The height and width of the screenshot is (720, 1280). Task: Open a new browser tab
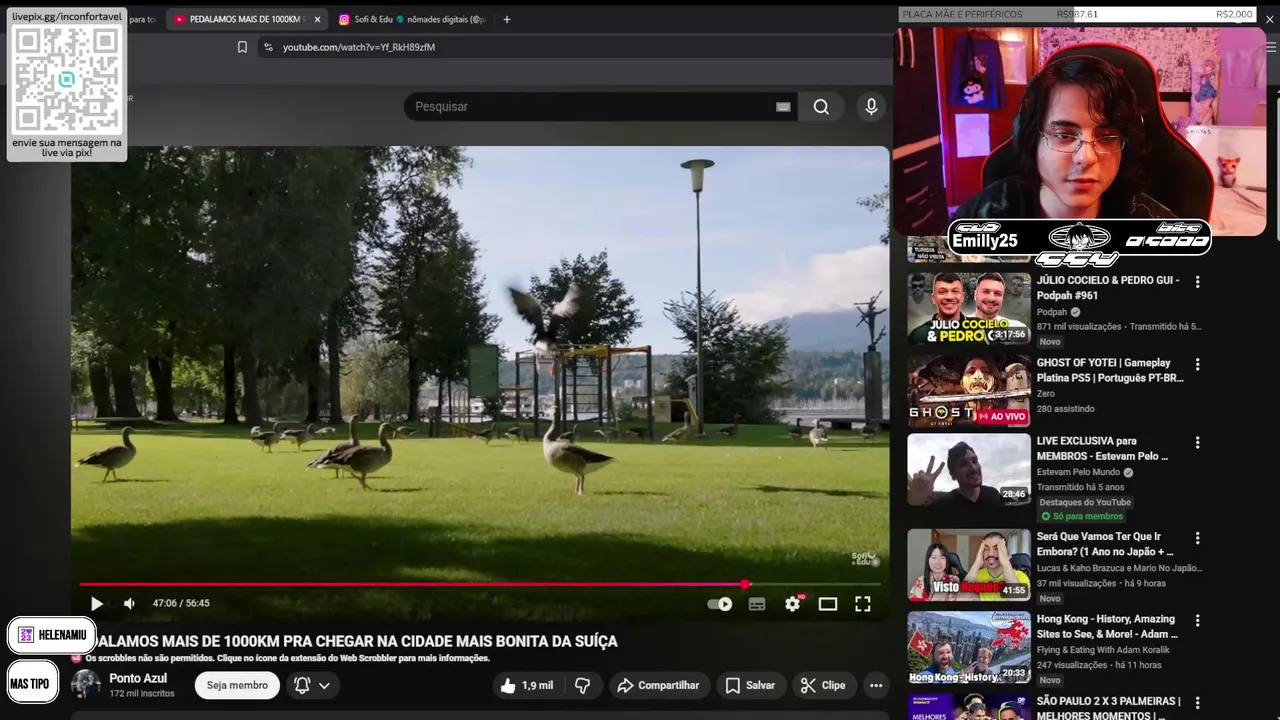point(507,19)
